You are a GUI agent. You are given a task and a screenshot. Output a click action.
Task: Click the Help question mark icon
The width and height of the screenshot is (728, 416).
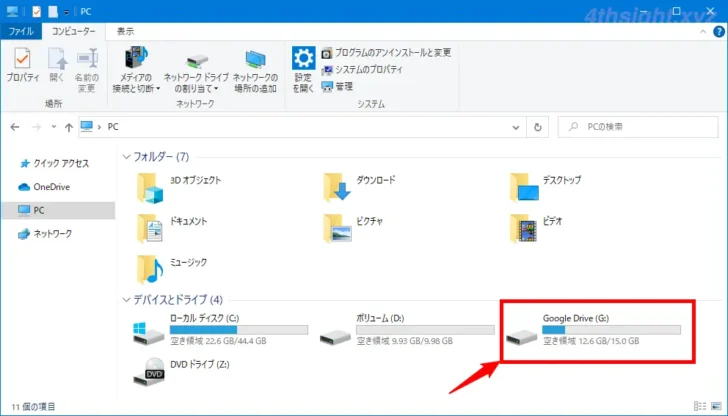tap(718, 32)
